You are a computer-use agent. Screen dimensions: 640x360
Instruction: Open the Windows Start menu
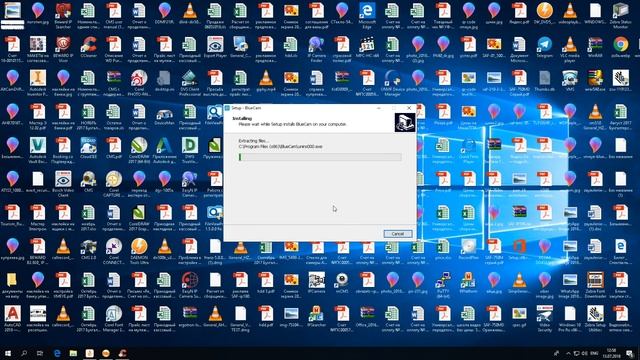pyautogui.click(x=7, y=353)
